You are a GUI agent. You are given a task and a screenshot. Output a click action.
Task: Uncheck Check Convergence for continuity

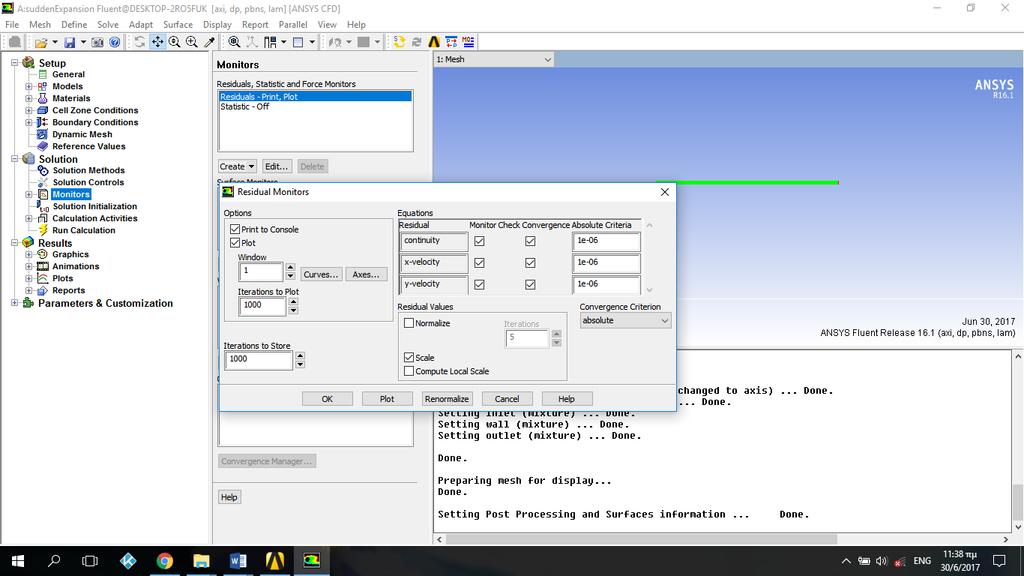coord(530,241)
